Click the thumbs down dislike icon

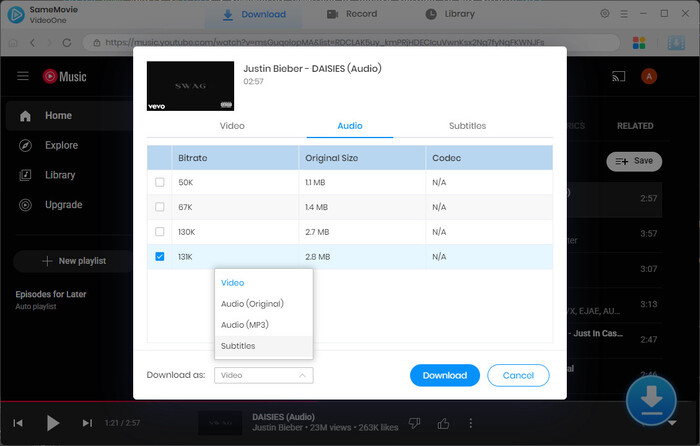tap(414, 423)
